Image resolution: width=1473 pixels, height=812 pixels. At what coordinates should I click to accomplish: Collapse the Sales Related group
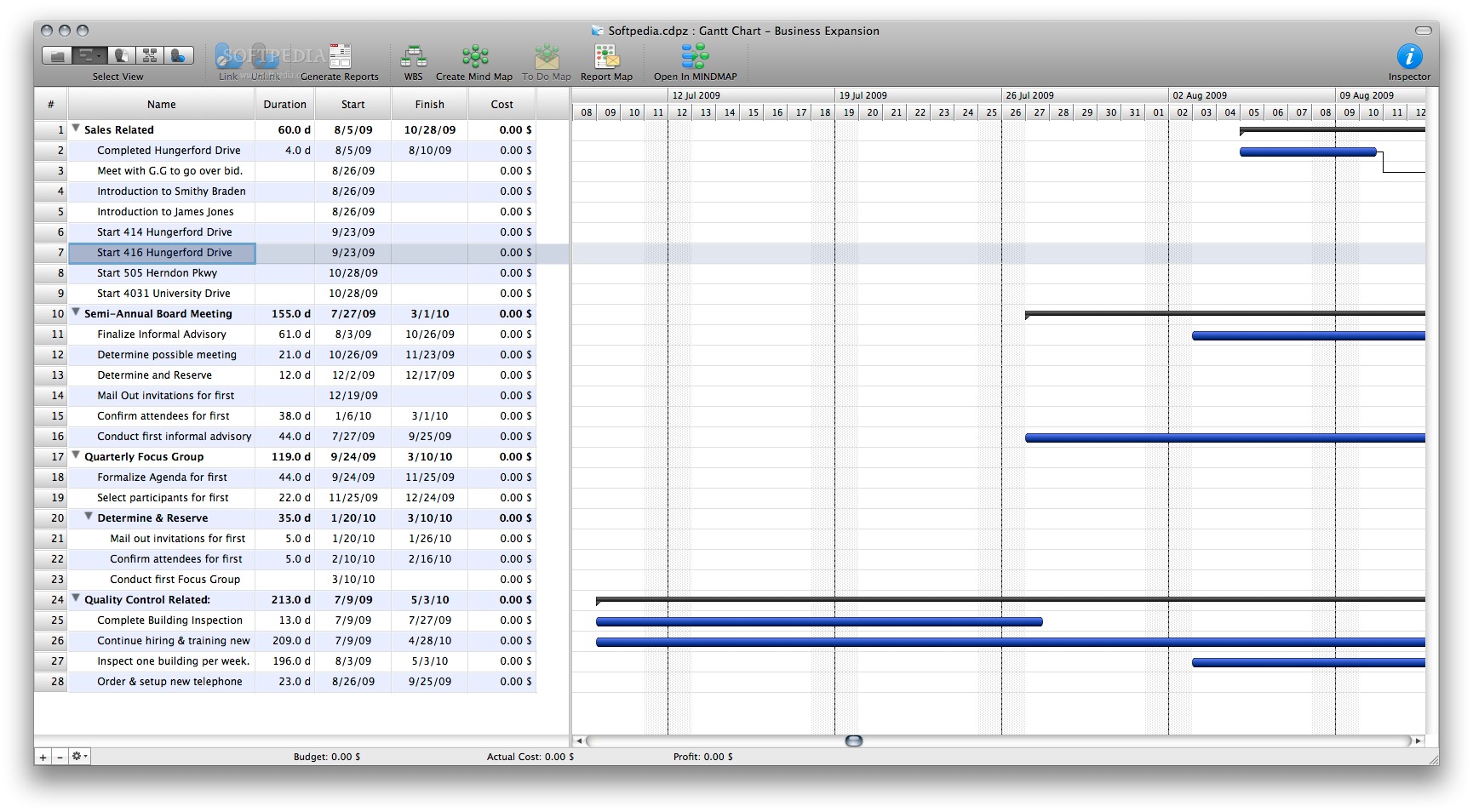tap(76, 129)
